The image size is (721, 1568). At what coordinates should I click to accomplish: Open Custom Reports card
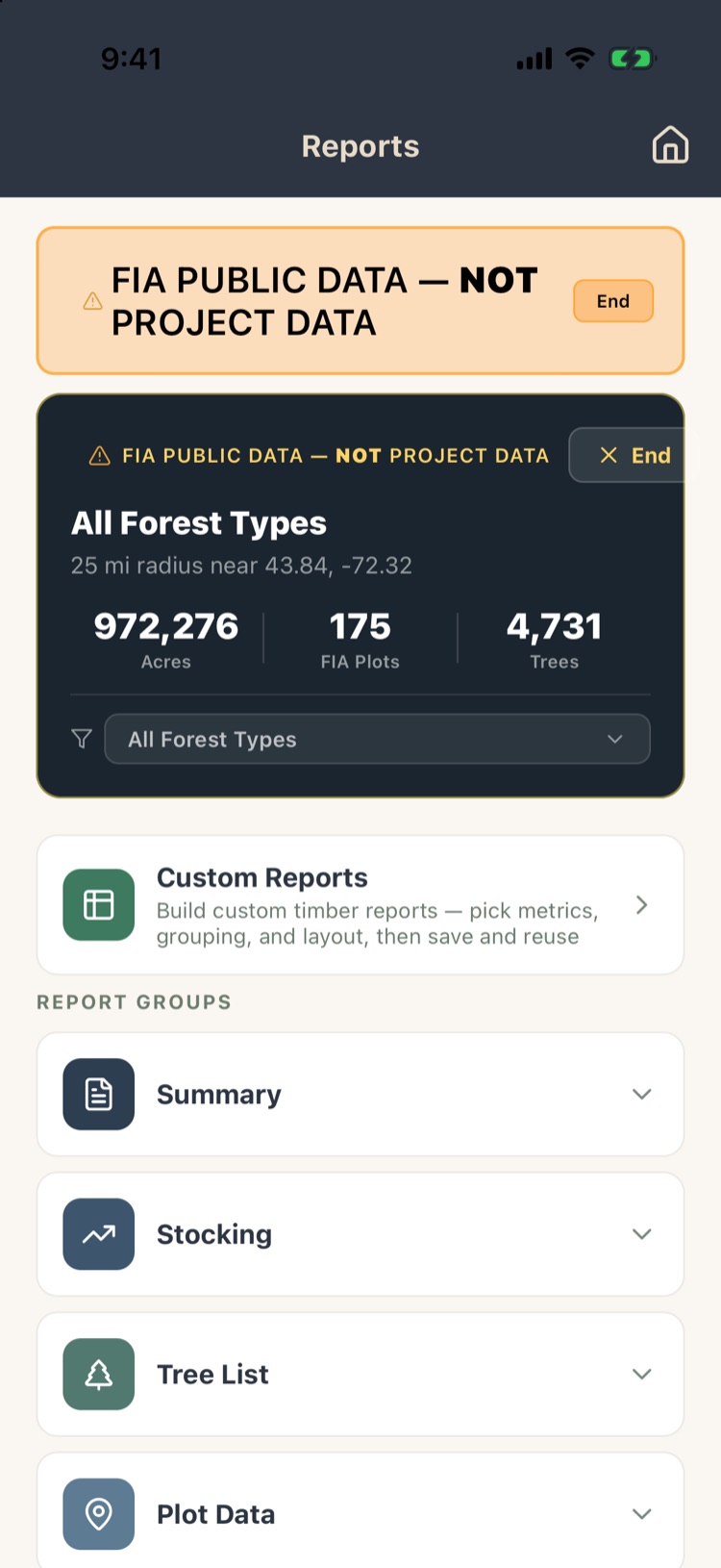pos(360,905)
